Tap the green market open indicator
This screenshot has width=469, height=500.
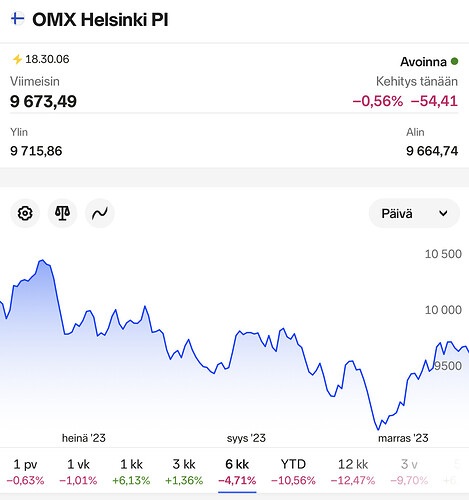(x=454, y=61)
